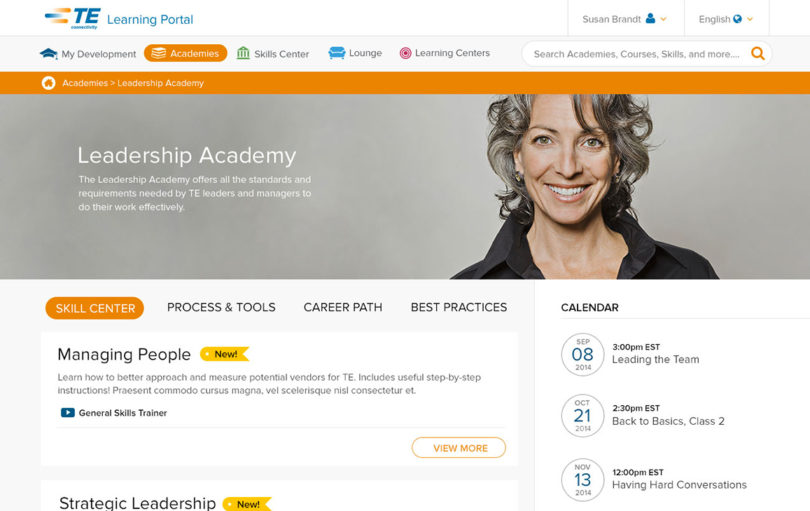The width and height of the screenshot is (810, 511).
Task: Expand the Susan Brandt account dropdown arrow
Action: (663, 19)
